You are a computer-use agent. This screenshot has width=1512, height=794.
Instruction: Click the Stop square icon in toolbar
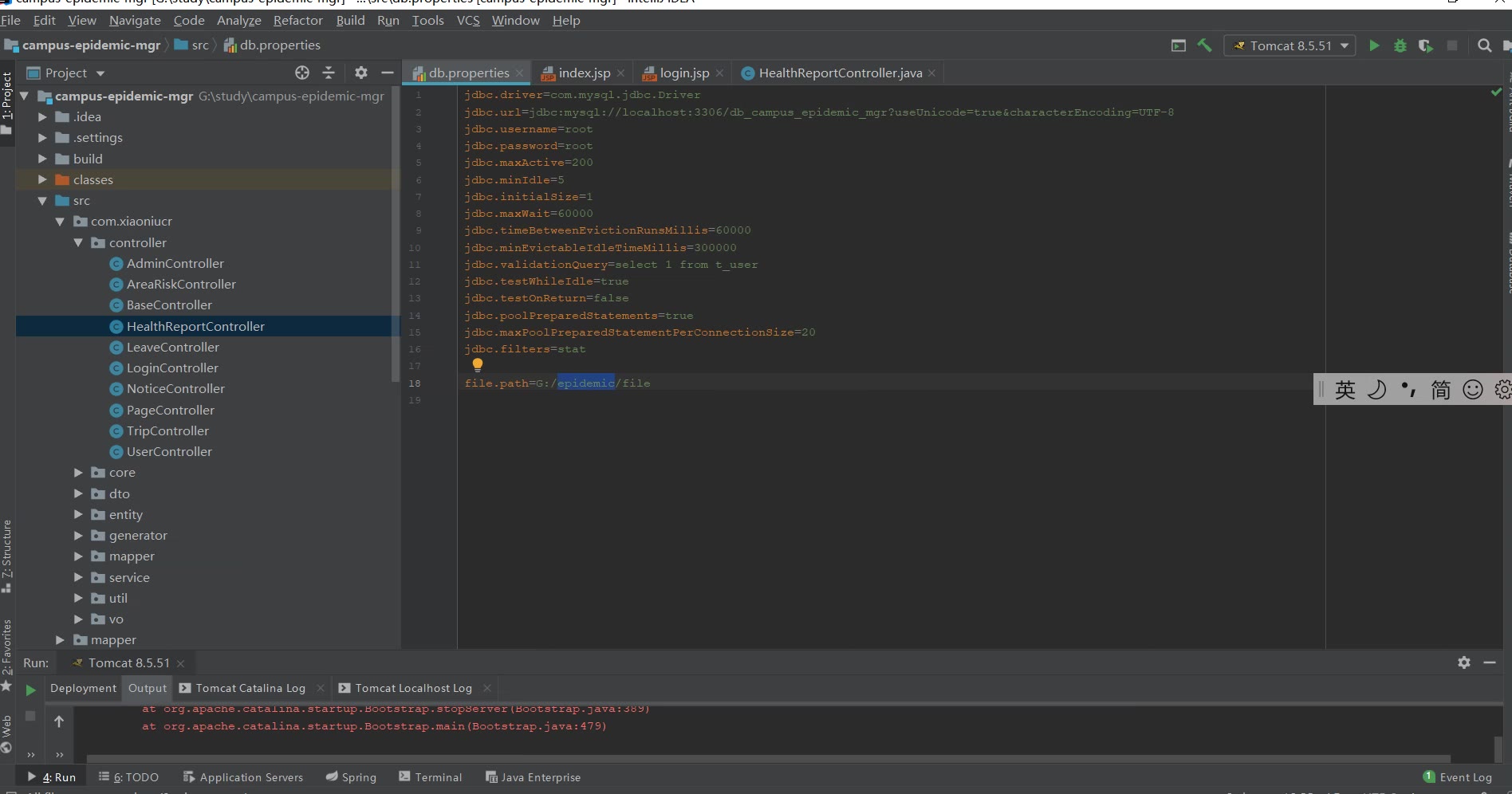pos(1452,45)
